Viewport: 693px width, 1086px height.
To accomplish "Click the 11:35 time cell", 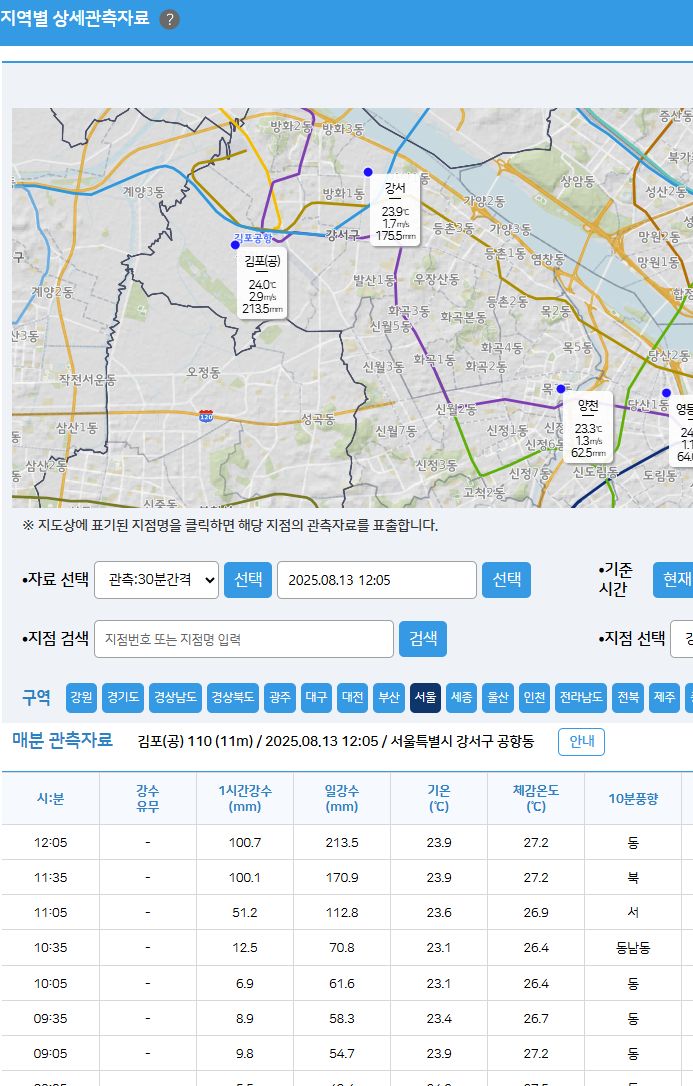I will (x=51, y=878).
